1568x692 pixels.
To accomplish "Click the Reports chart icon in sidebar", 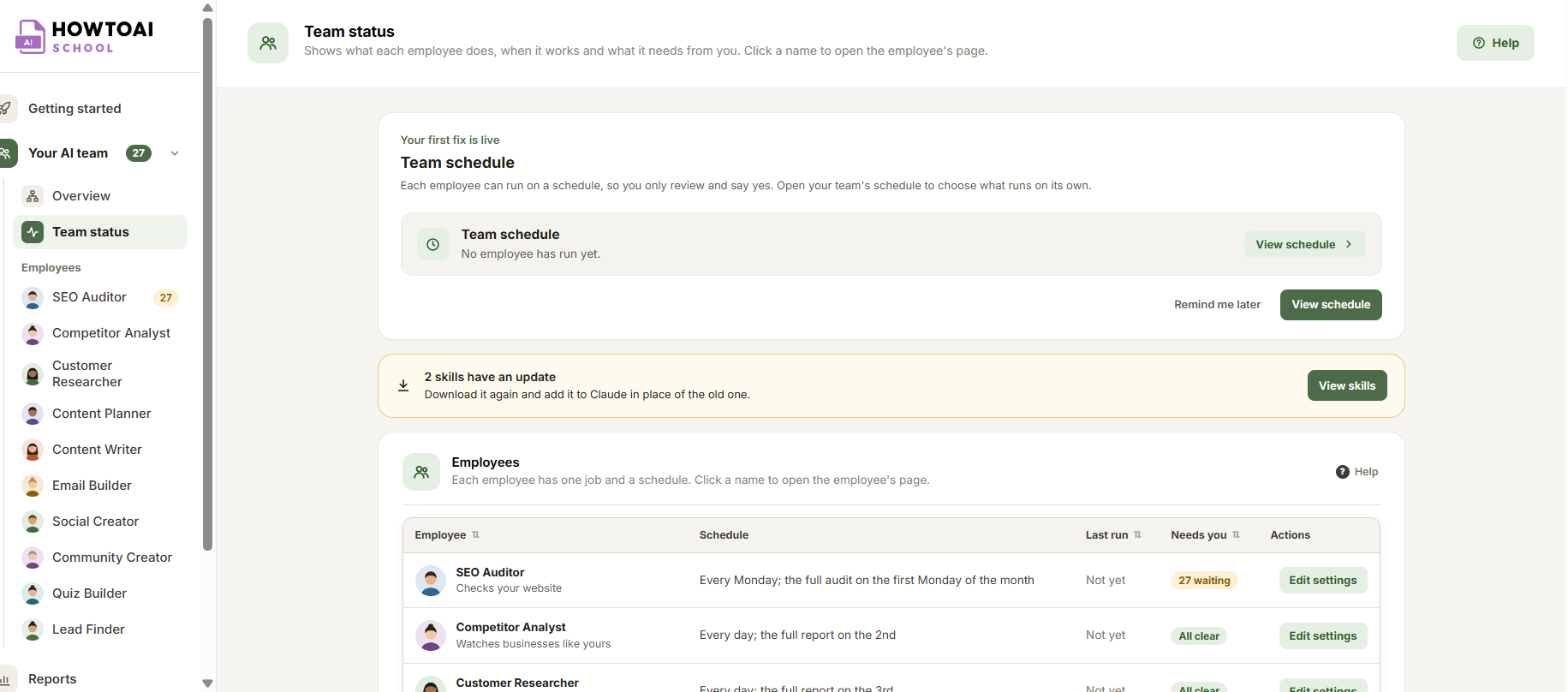I will [x=7, y=679].
